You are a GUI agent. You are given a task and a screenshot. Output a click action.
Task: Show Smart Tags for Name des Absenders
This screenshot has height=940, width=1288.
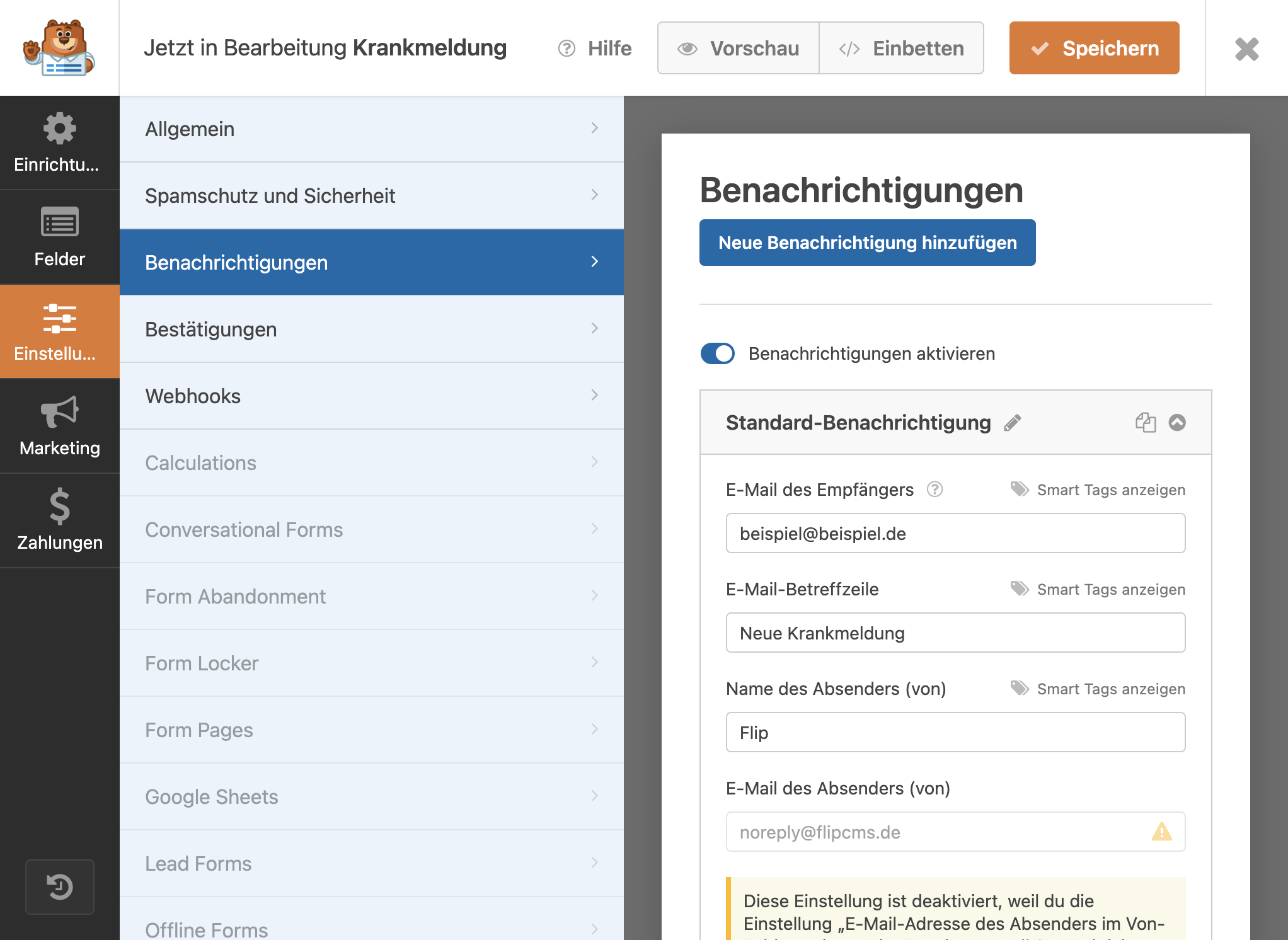pyautogui.click(x=1098, y=689)
